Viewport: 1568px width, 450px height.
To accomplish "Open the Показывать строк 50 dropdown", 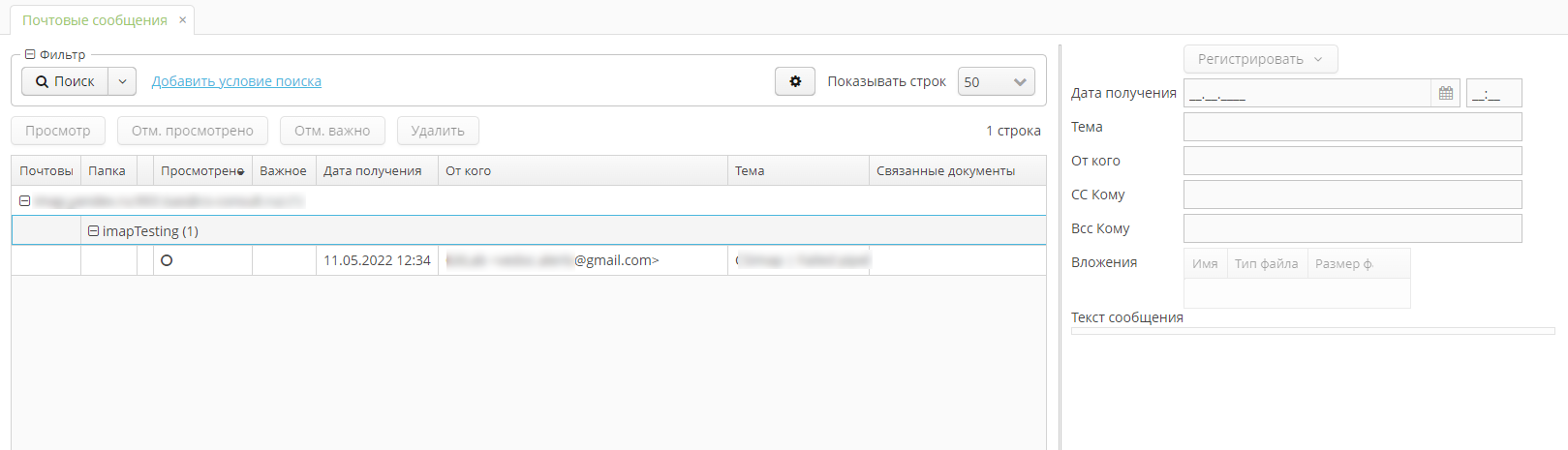I will click(x=997, y=82).
